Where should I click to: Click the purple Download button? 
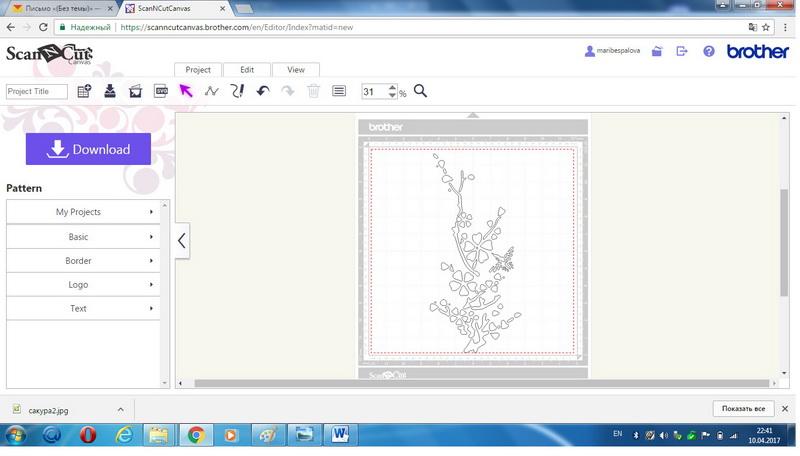88,149
